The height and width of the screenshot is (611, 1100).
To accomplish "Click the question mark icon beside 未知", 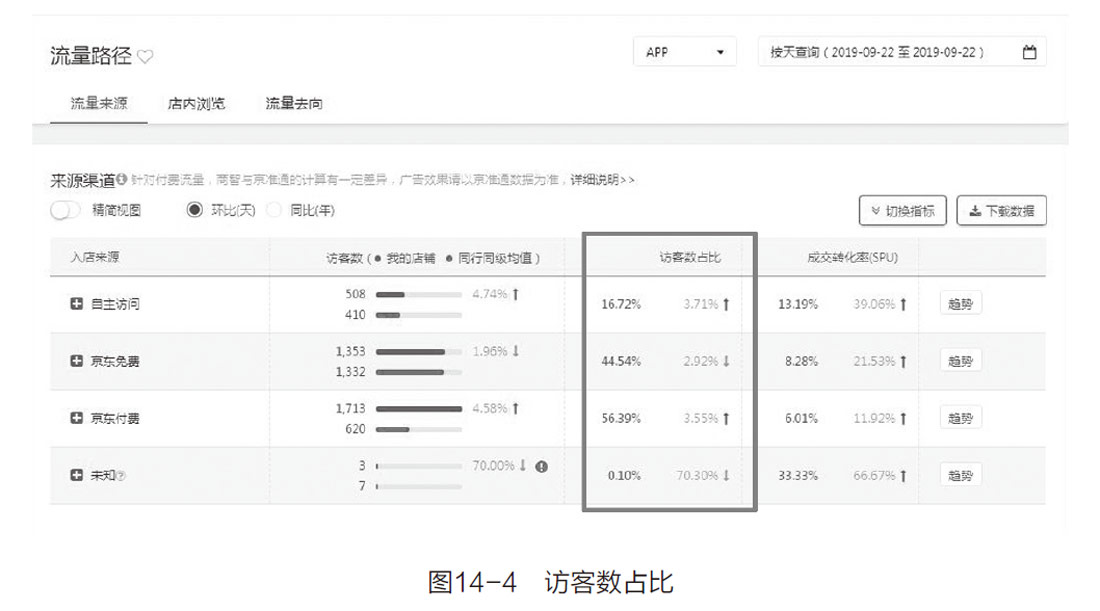I will pyautogui.click(x=121, y=476).
